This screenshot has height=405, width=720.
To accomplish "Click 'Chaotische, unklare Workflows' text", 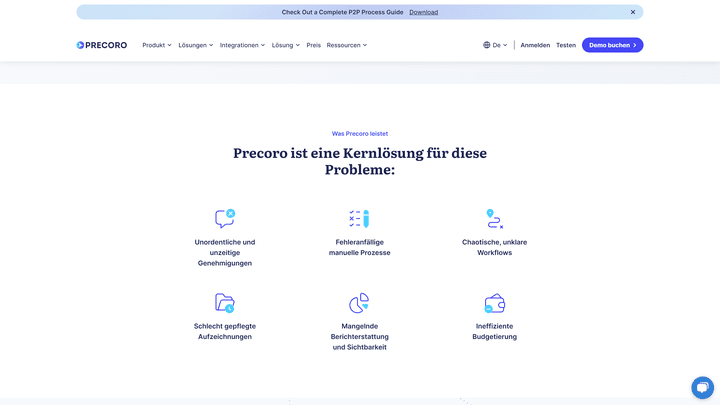I will [x=495, y=247].
